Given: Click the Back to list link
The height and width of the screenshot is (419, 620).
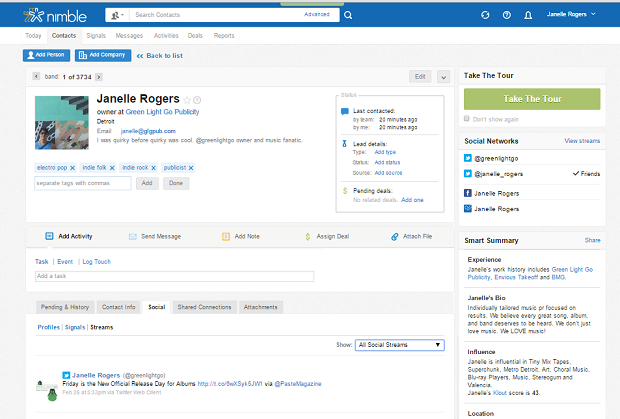Looking at the screenshot, I should click(160, 55).
